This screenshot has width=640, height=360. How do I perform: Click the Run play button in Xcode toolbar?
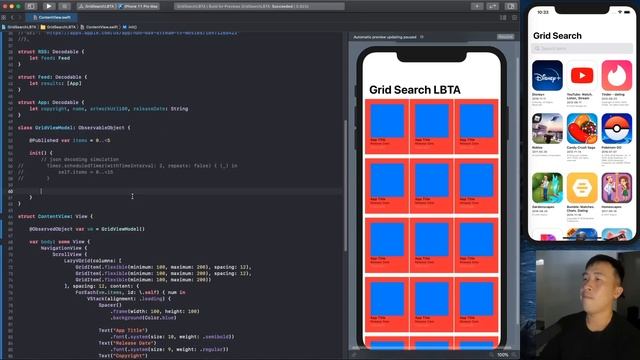49,6
